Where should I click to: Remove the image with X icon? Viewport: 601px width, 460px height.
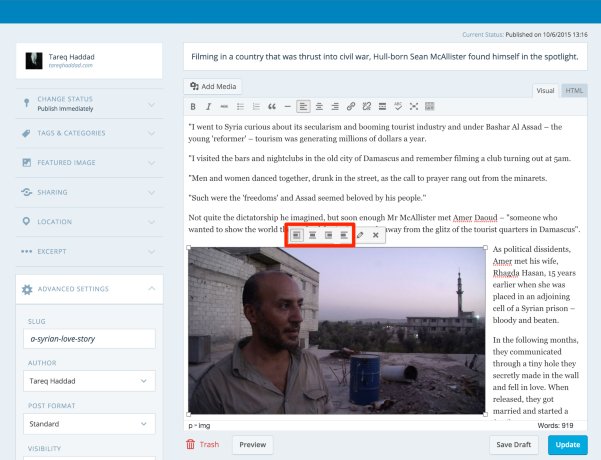coord(376,235)
